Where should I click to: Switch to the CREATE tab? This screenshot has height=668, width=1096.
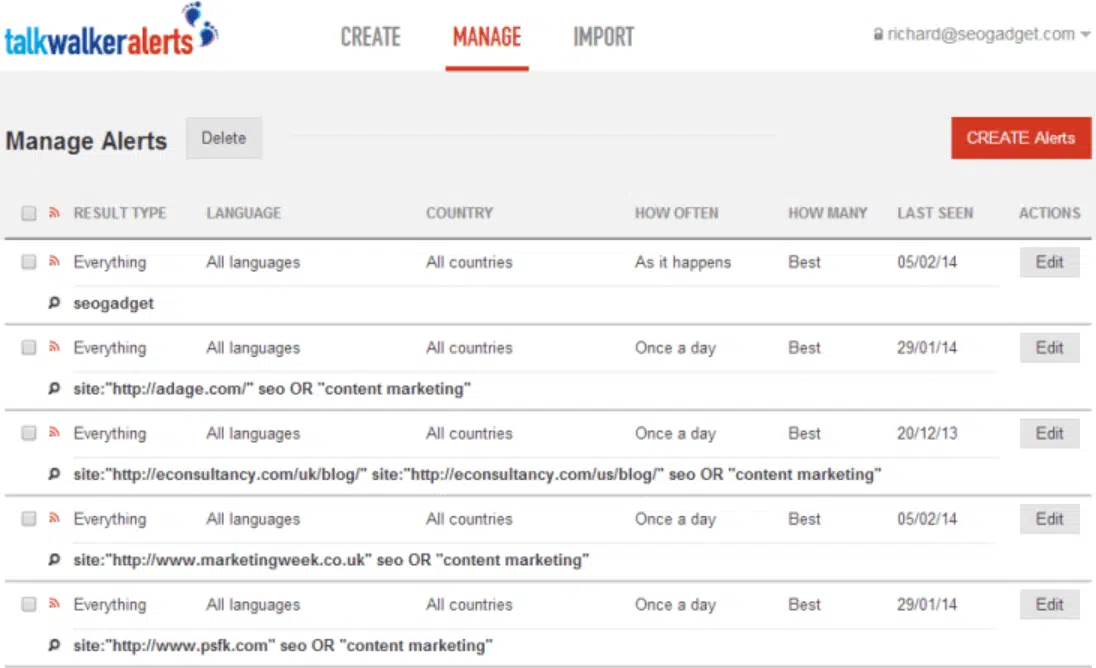pyautogui.click(x=370, y=38)
